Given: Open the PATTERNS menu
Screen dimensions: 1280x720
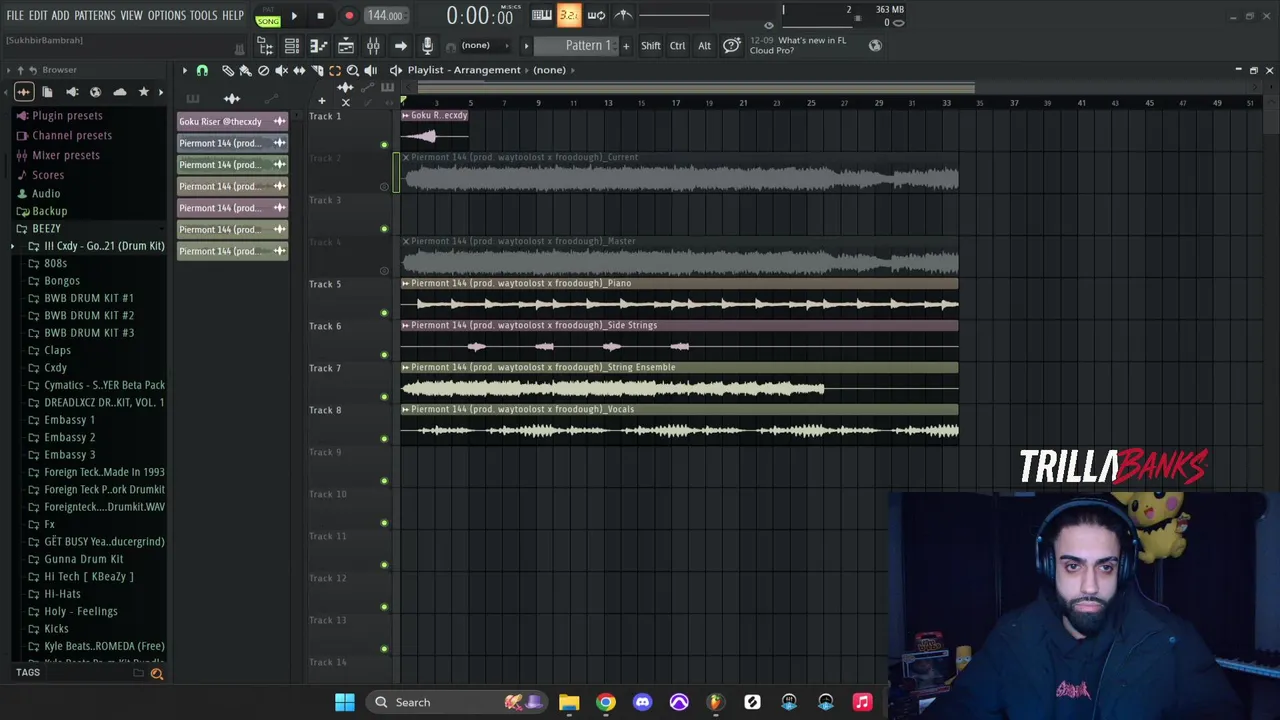Looking at the screenshot, I should coord(95,16).
